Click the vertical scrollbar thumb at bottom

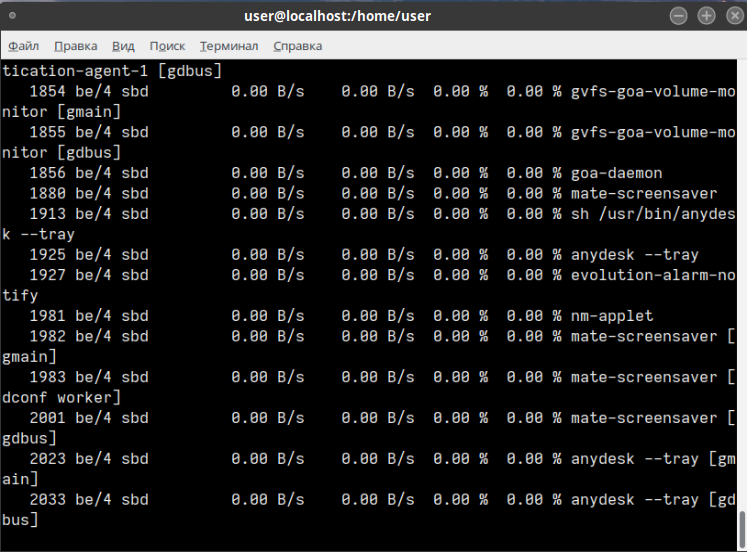(741, 526)
